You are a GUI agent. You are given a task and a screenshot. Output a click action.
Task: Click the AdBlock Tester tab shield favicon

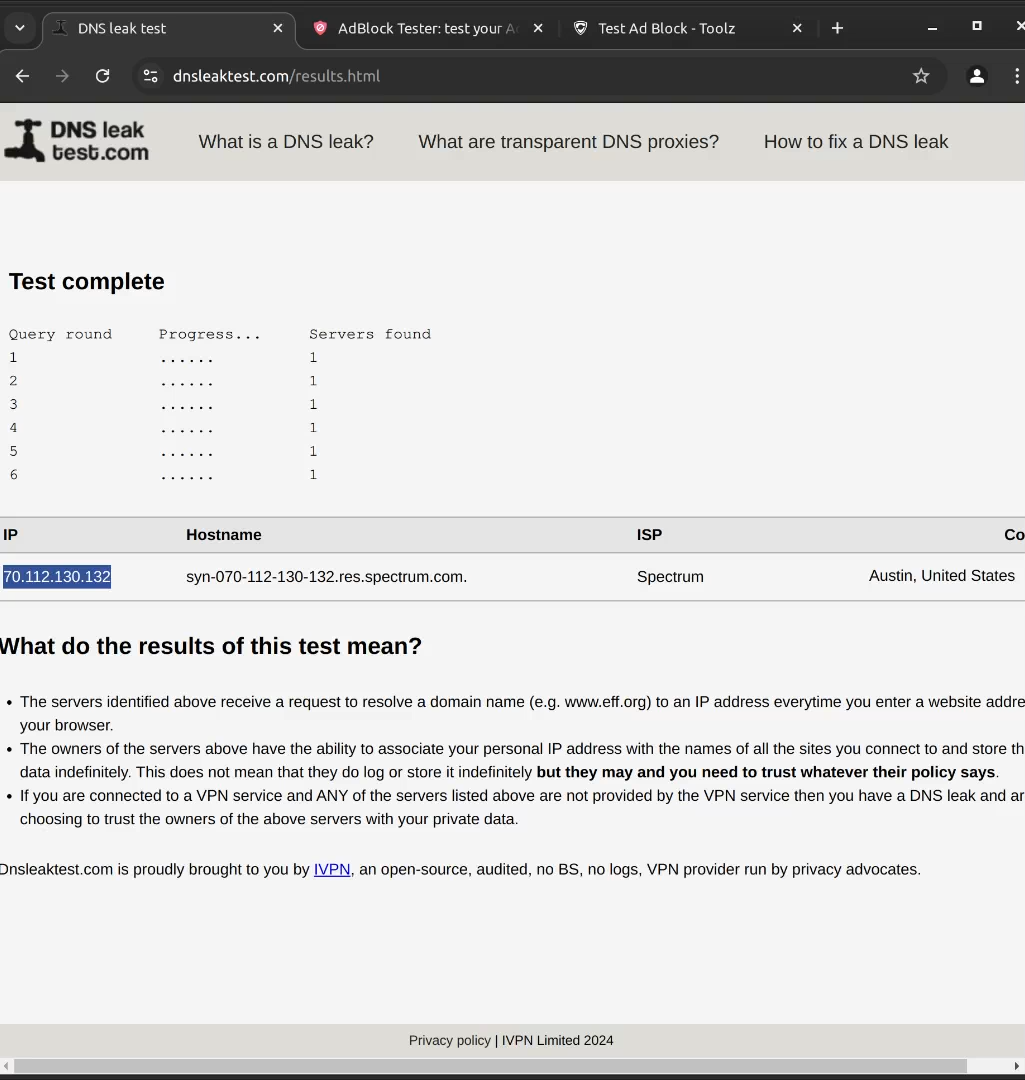coord(320,28)
